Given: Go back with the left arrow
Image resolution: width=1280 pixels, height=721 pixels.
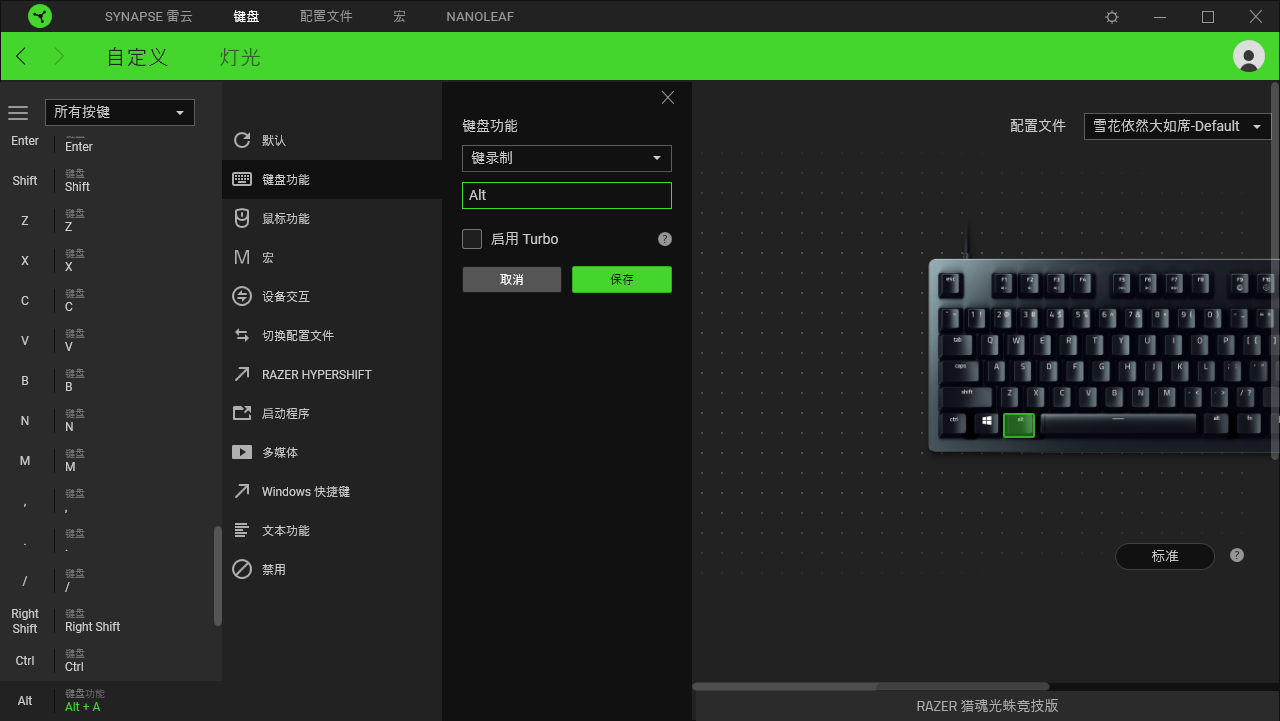Looking at the screenshot, I should (x=22, y=56).
